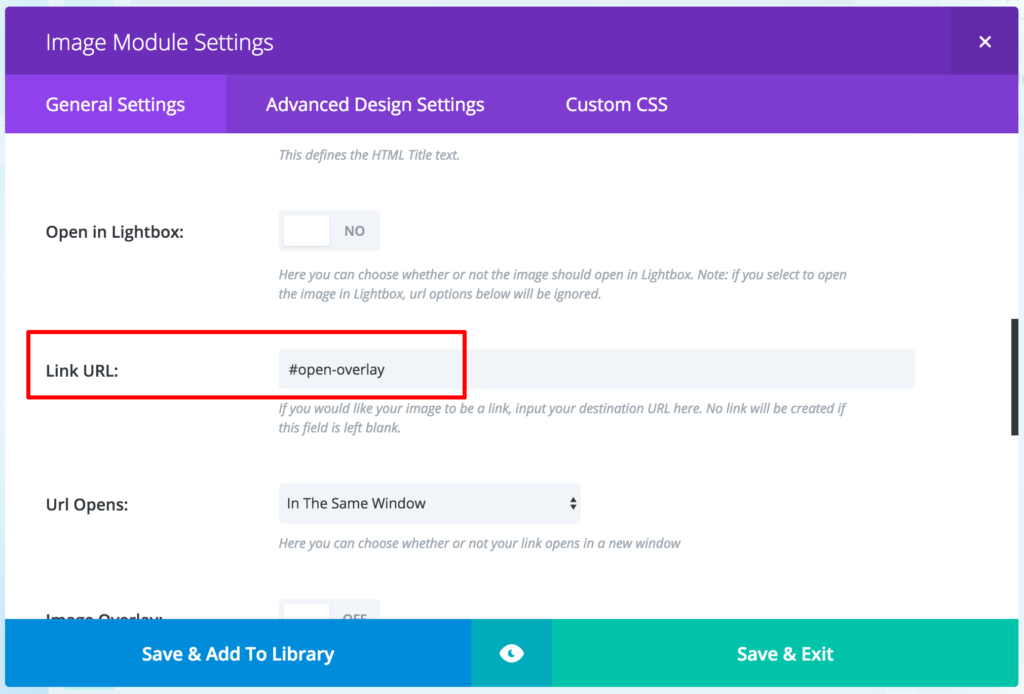This screenshot has width=1024, height=694.
Task: Toggle the Open in Lightbox switch
Action: tap(329, 231)
